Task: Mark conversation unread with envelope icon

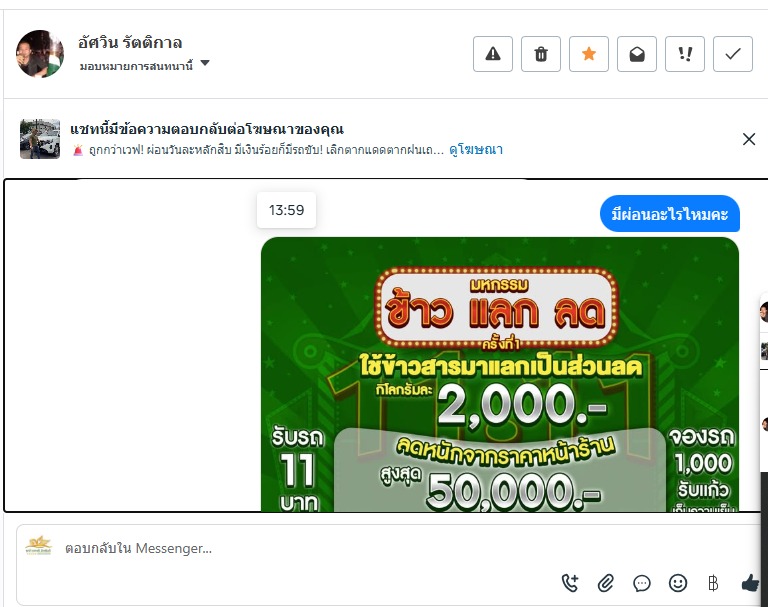Action: 637,54
